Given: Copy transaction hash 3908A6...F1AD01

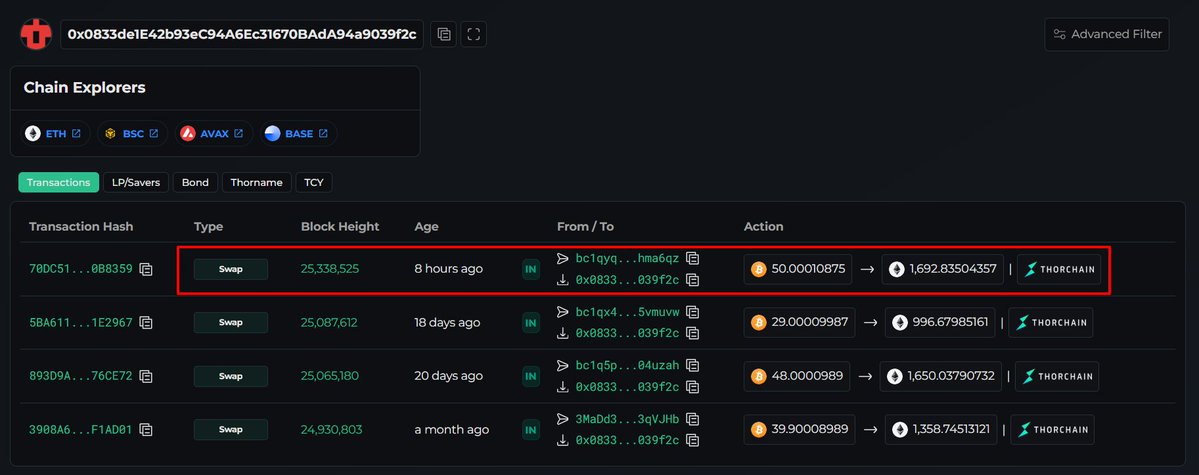Looking at the screenshot, I should pos(146,430).
